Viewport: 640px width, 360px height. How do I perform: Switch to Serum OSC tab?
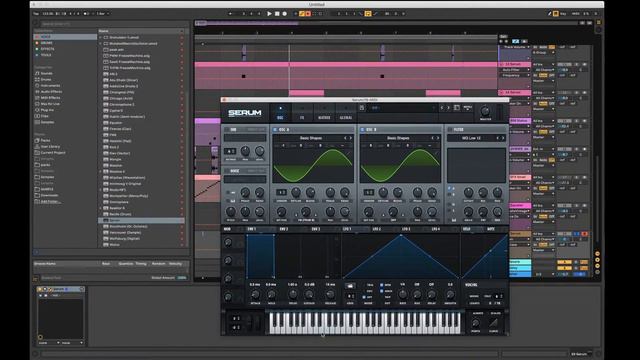tap(280, 113)
